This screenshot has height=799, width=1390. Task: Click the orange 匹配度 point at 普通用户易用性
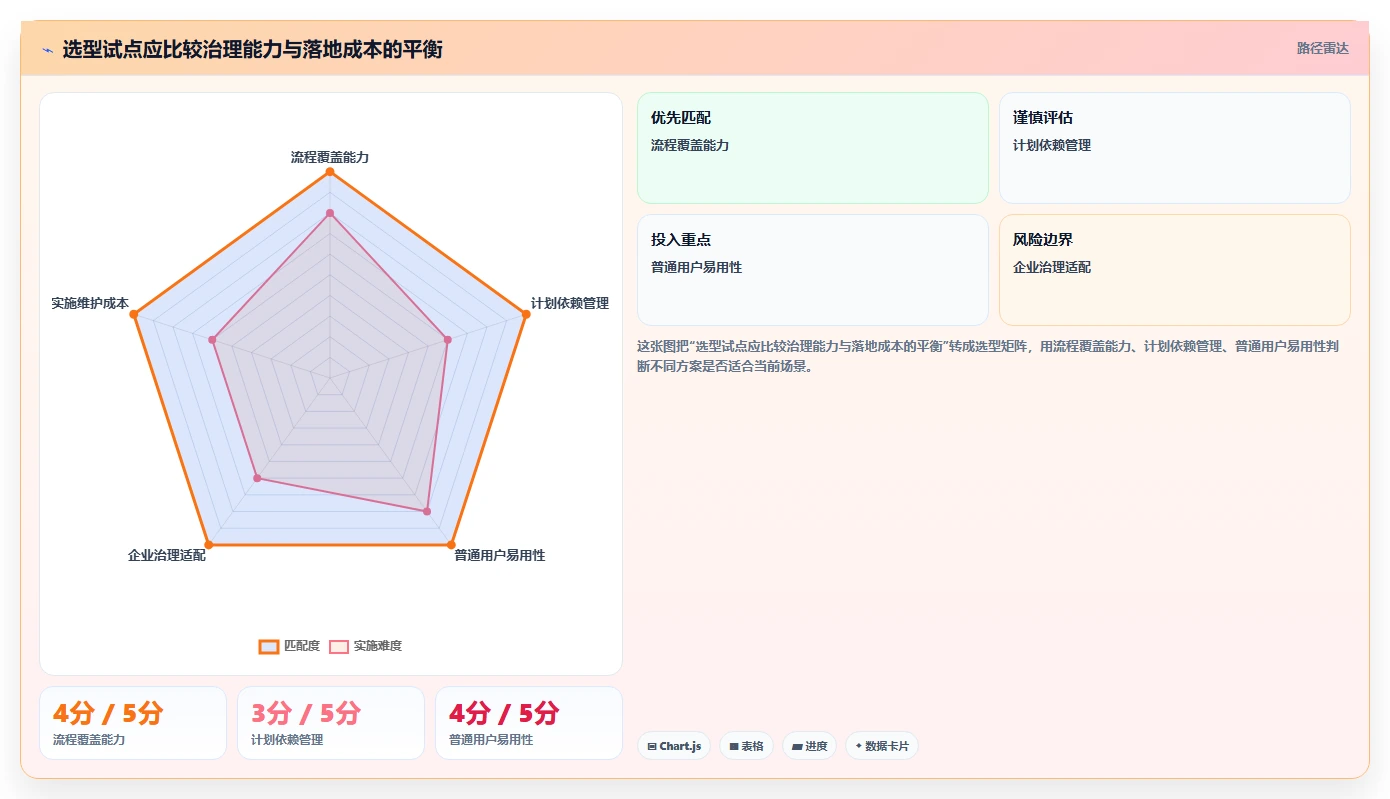pos(451,545)
